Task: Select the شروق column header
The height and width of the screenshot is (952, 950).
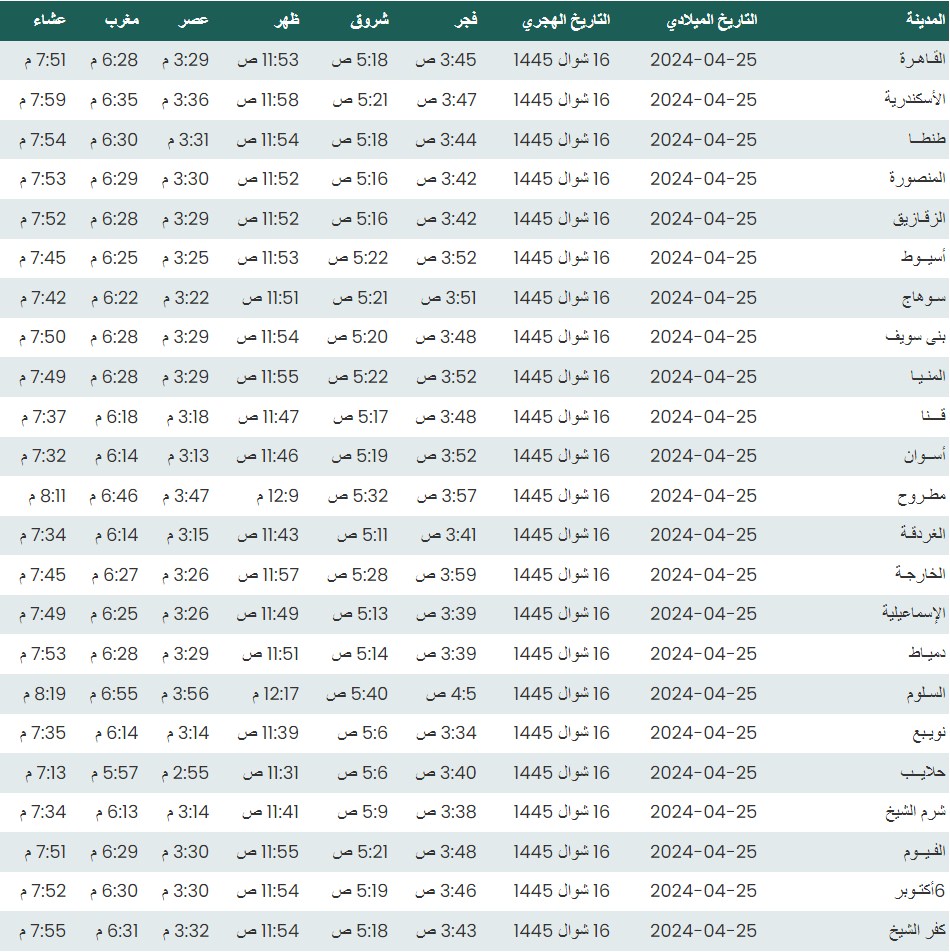Action: 370,21
